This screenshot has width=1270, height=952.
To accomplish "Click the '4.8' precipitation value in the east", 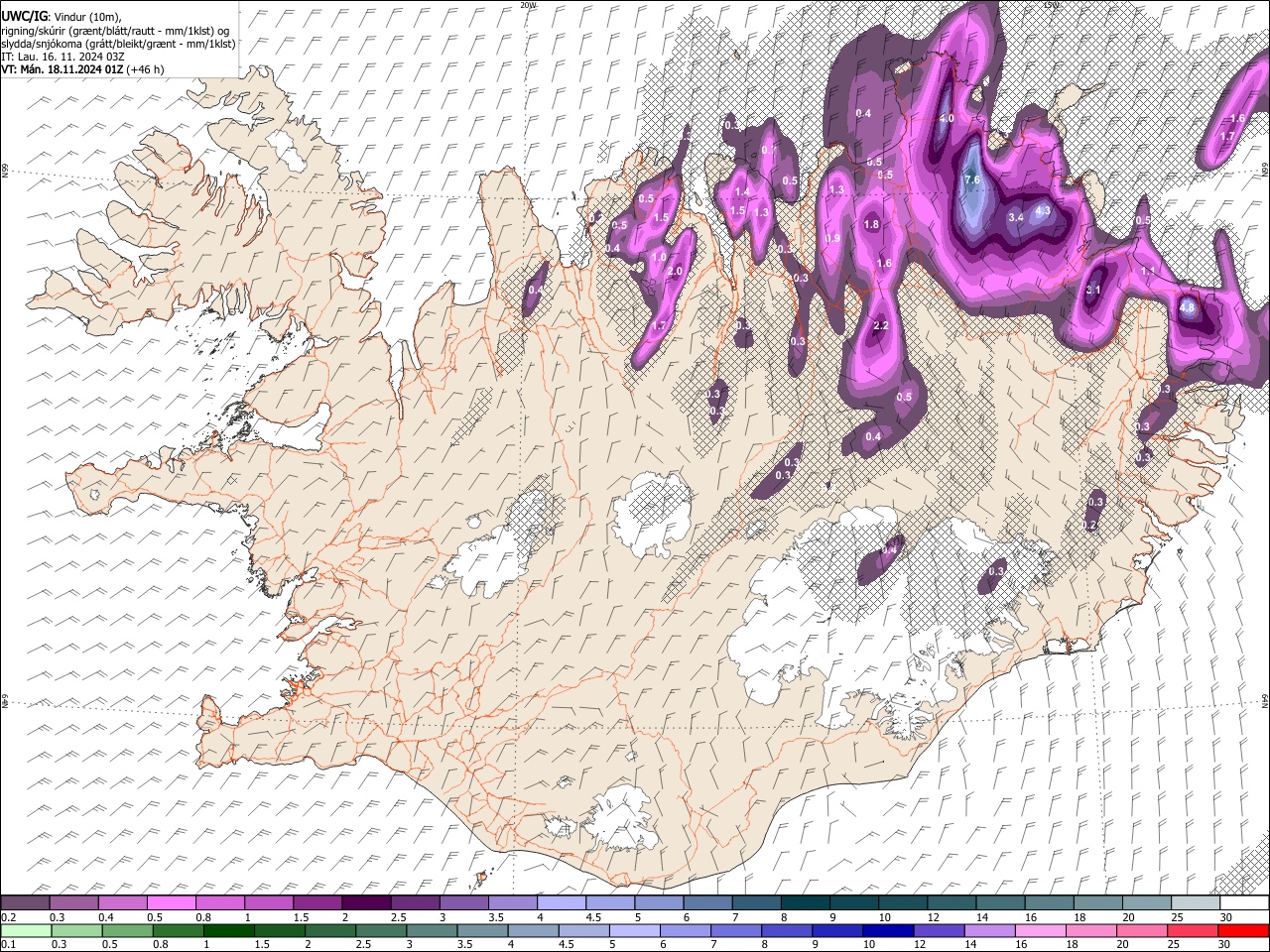I will [x=1187, y=307].
